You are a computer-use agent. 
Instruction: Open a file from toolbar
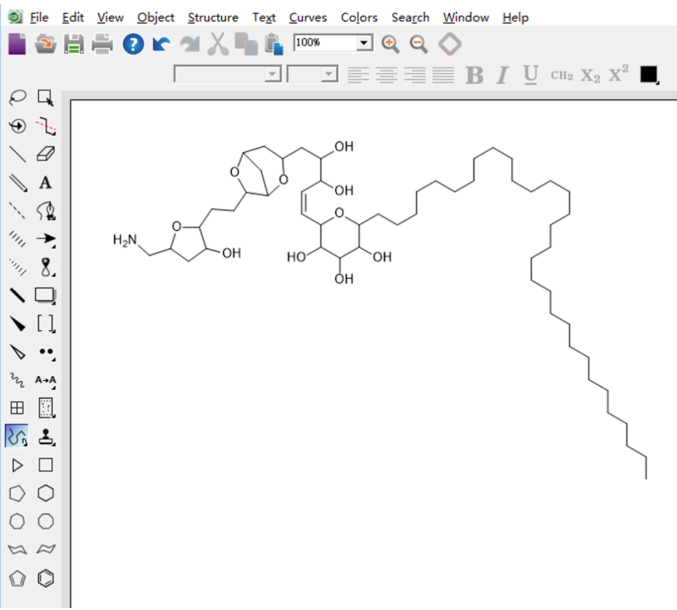(46, 44)
